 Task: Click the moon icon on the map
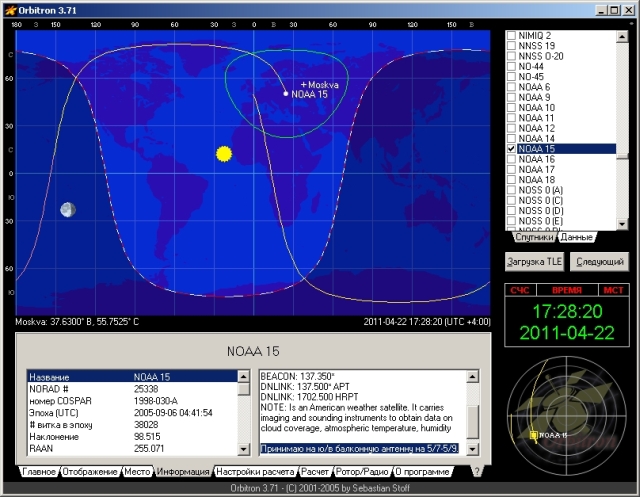(x=68, y=210)
